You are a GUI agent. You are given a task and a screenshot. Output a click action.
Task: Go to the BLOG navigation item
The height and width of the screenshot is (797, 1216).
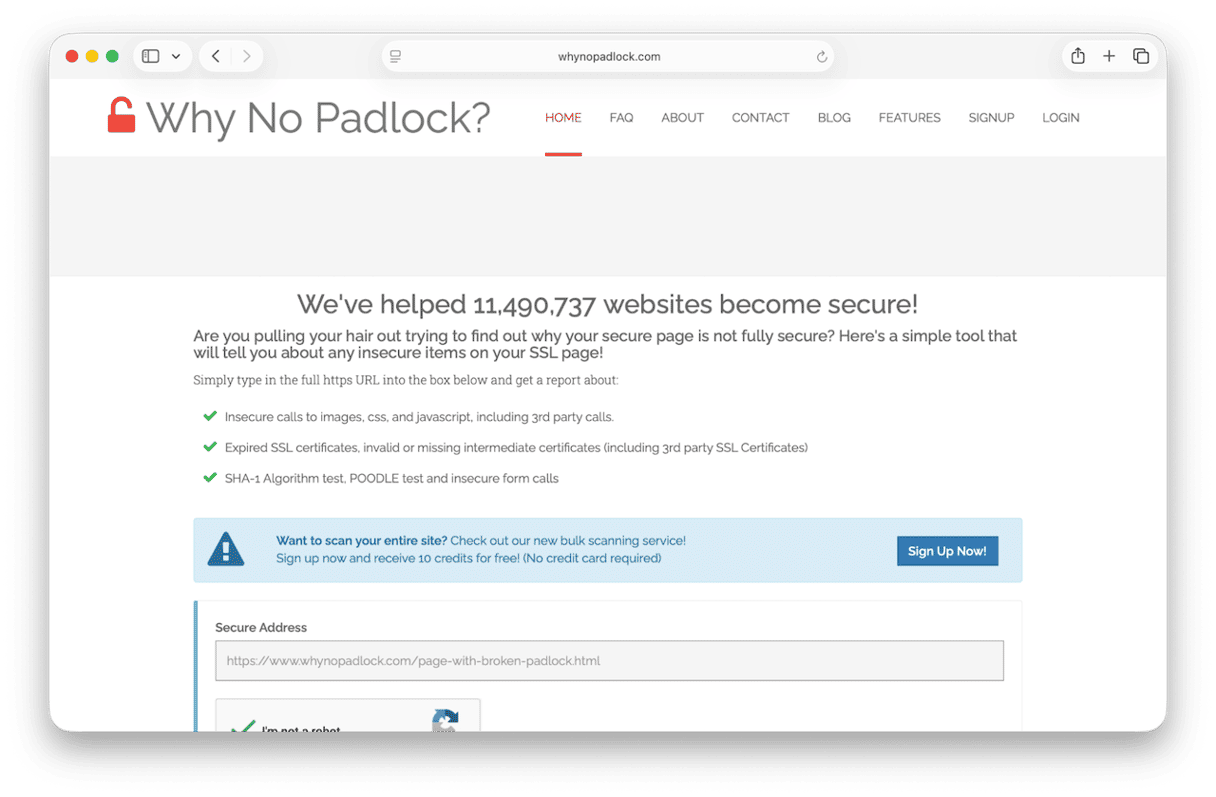pyautogui.click(x=834, y=118)
